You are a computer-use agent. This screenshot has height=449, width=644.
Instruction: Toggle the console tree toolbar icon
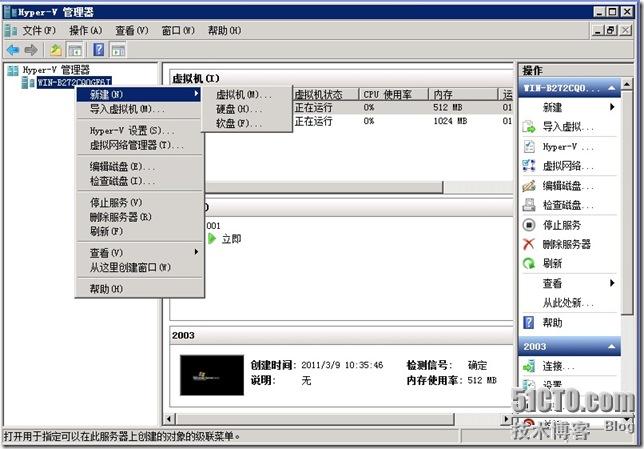click(x=75, y=50)
